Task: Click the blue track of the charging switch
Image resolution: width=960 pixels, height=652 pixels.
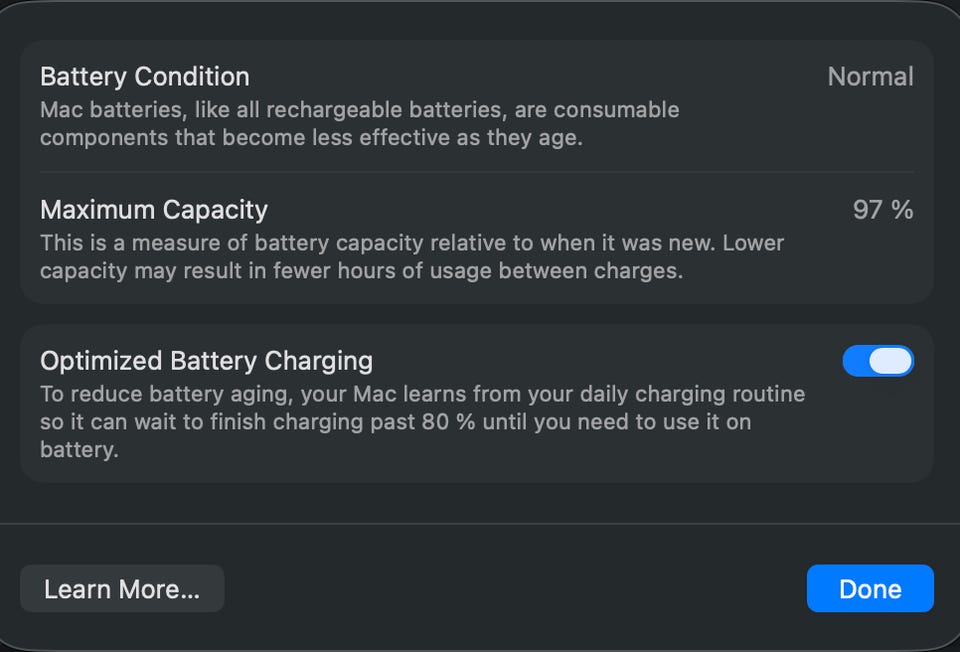Action: coord(856,361)
